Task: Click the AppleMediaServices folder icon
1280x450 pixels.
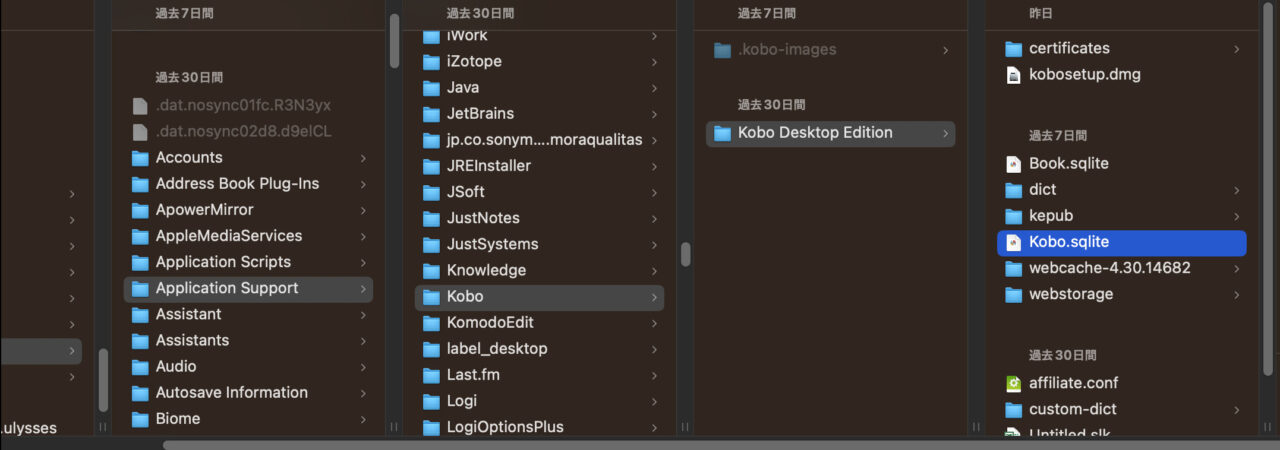Action: pos(140,236)
